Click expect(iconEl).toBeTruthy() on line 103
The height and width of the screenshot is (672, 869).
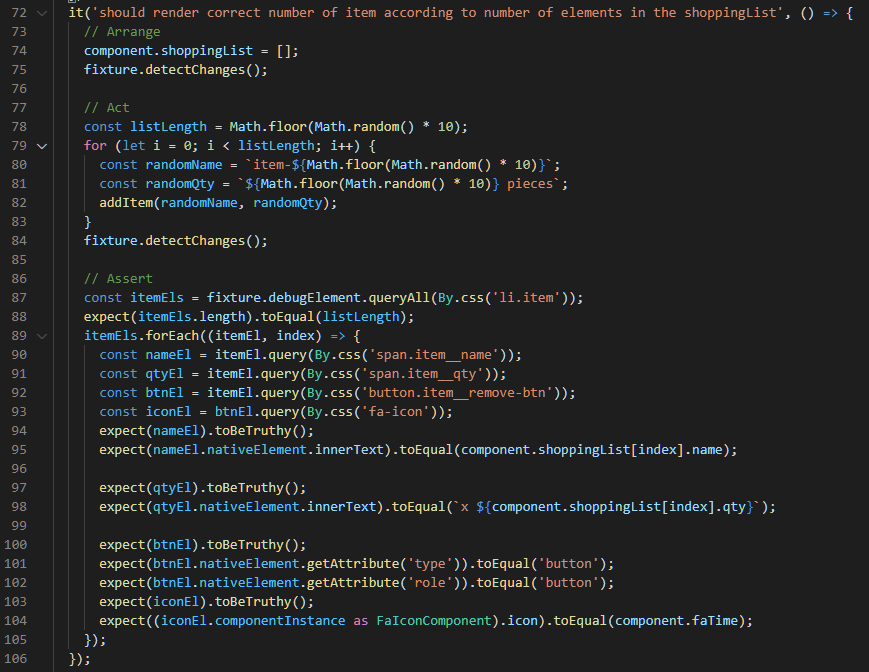(x=207, y=602)
